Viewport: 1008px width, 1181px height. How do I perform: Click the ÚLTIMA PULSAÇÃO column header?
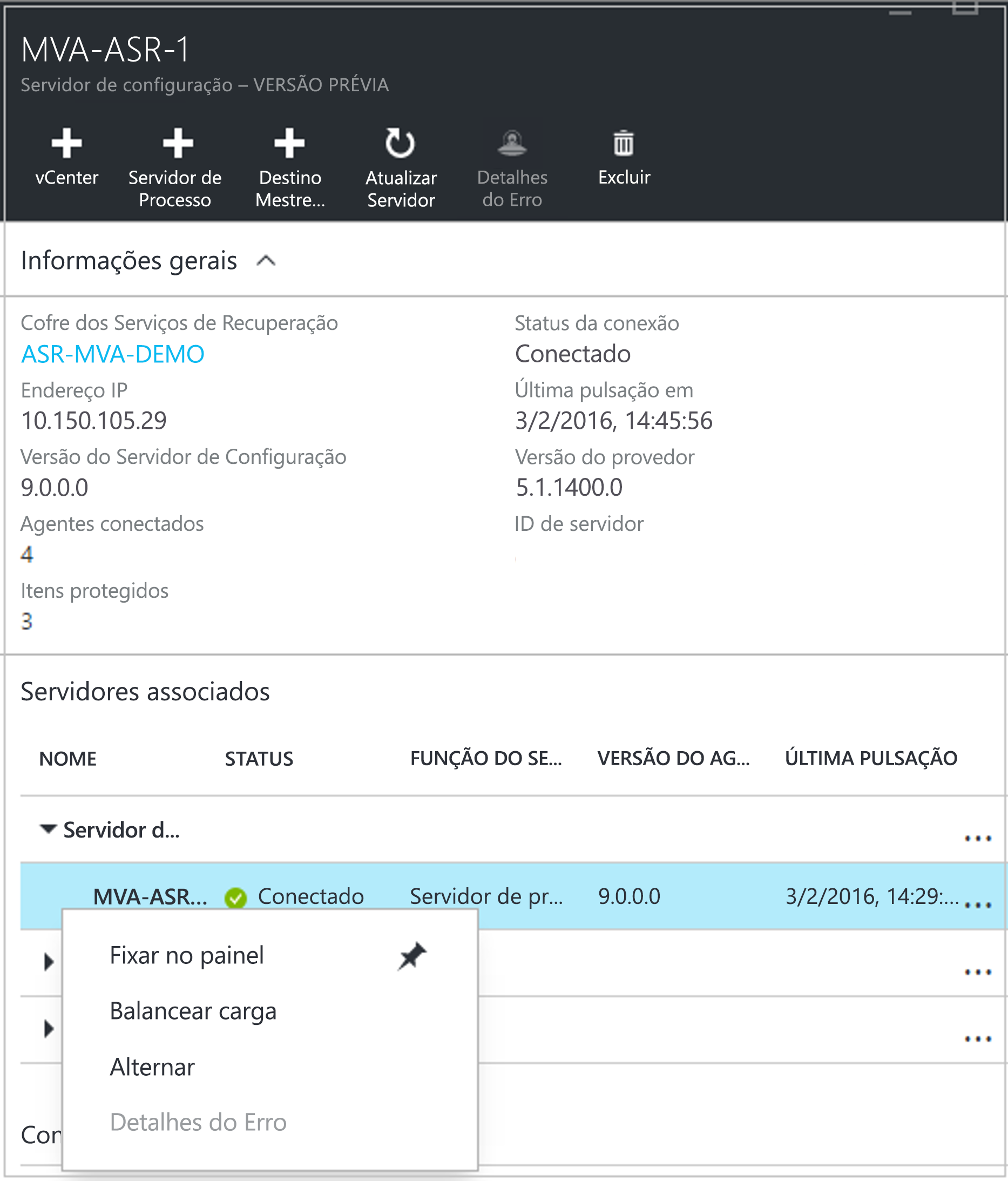pos(871,759)
